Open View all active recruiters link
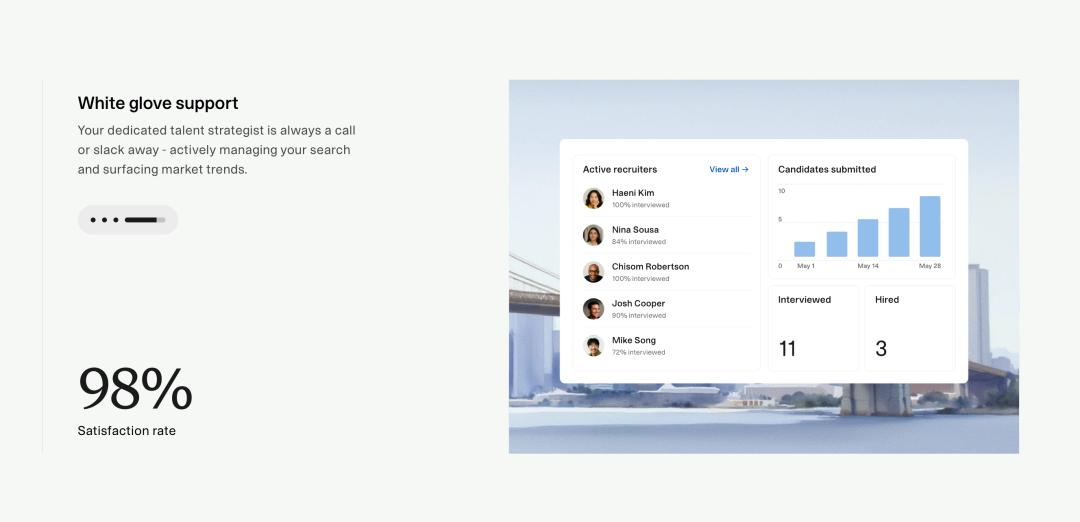This screenshot has width=1080, height=522. tap(728, 170)
